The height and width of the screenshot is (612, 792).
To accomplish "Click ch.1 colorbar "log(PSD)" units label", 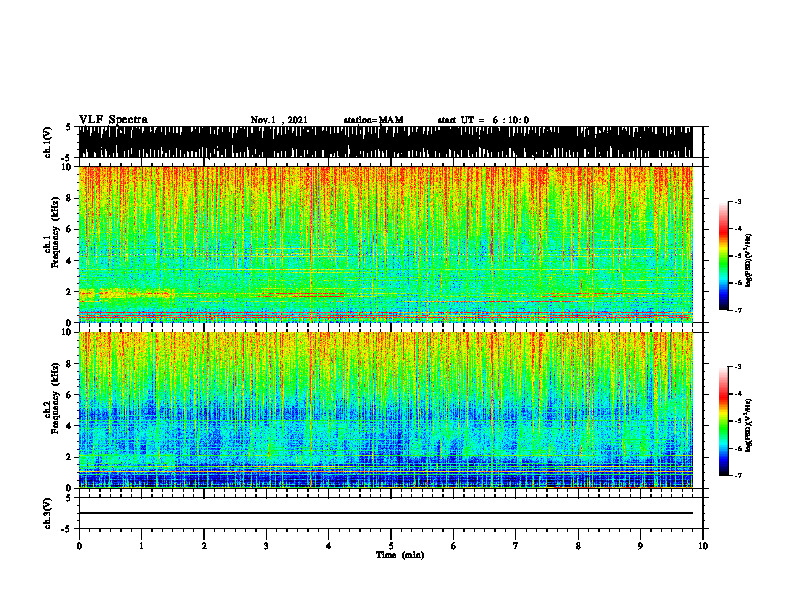I will pos(750,261).
